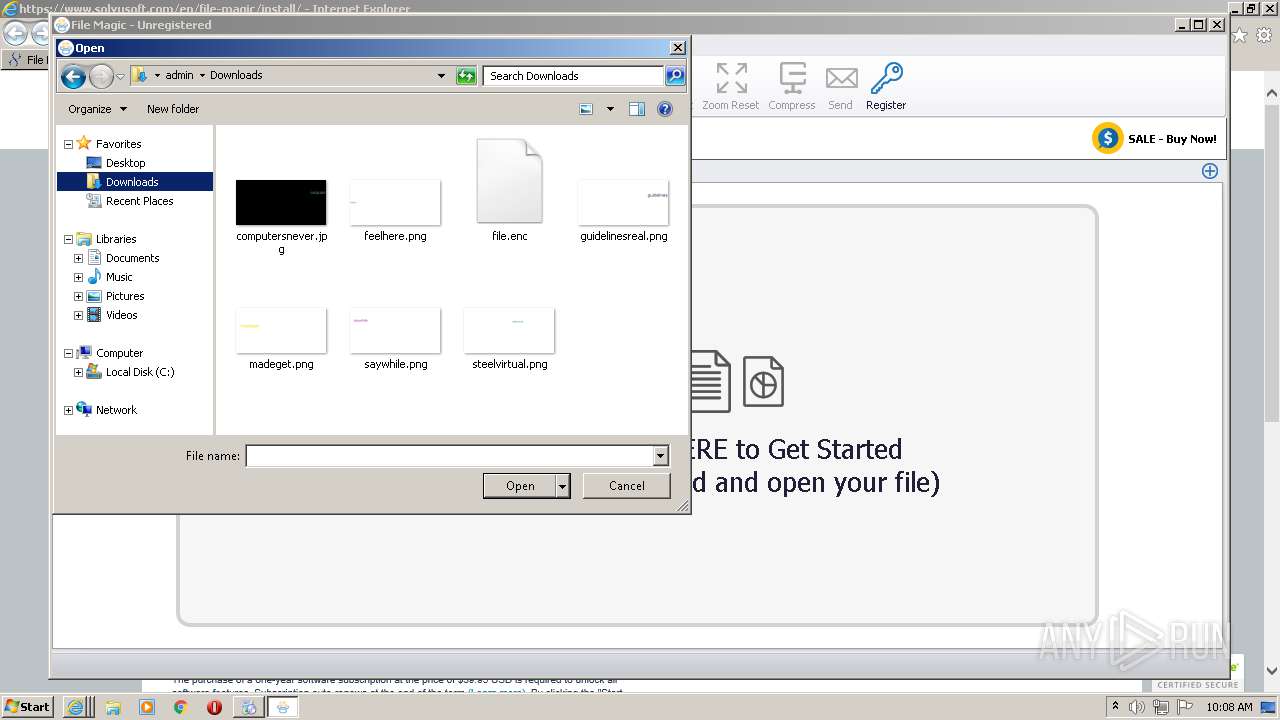This screenshot has width=1280, height=720.
Task: Expand Local Disk (C:)
Action: (x=78, y=372)
